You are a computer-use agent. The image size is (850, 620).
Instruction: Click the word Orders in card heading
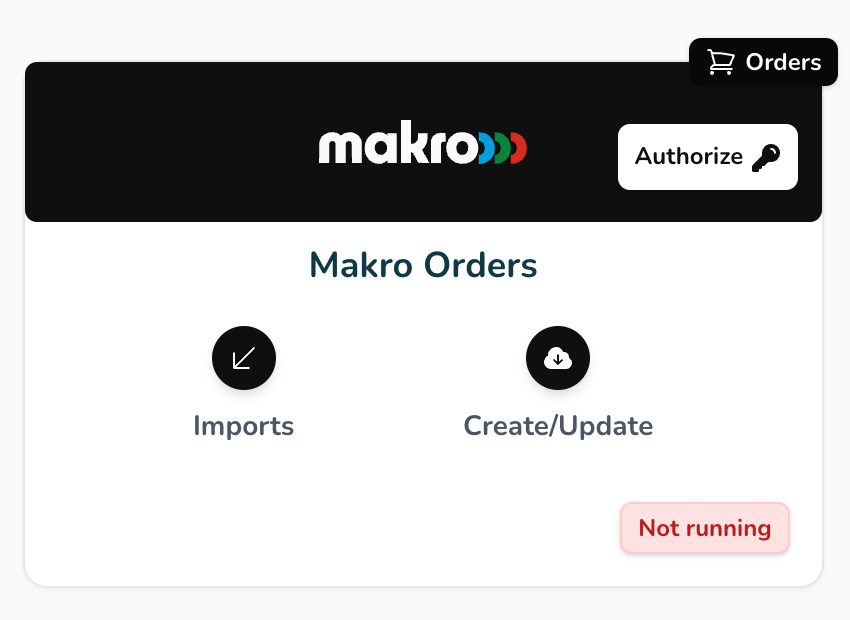pos(480,265)
